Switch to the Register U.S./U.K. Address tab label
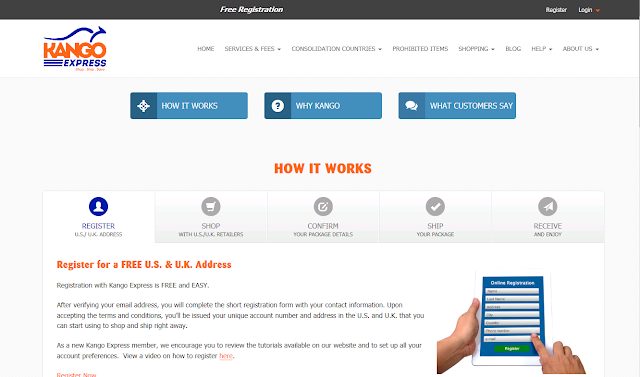 [98, 230]
